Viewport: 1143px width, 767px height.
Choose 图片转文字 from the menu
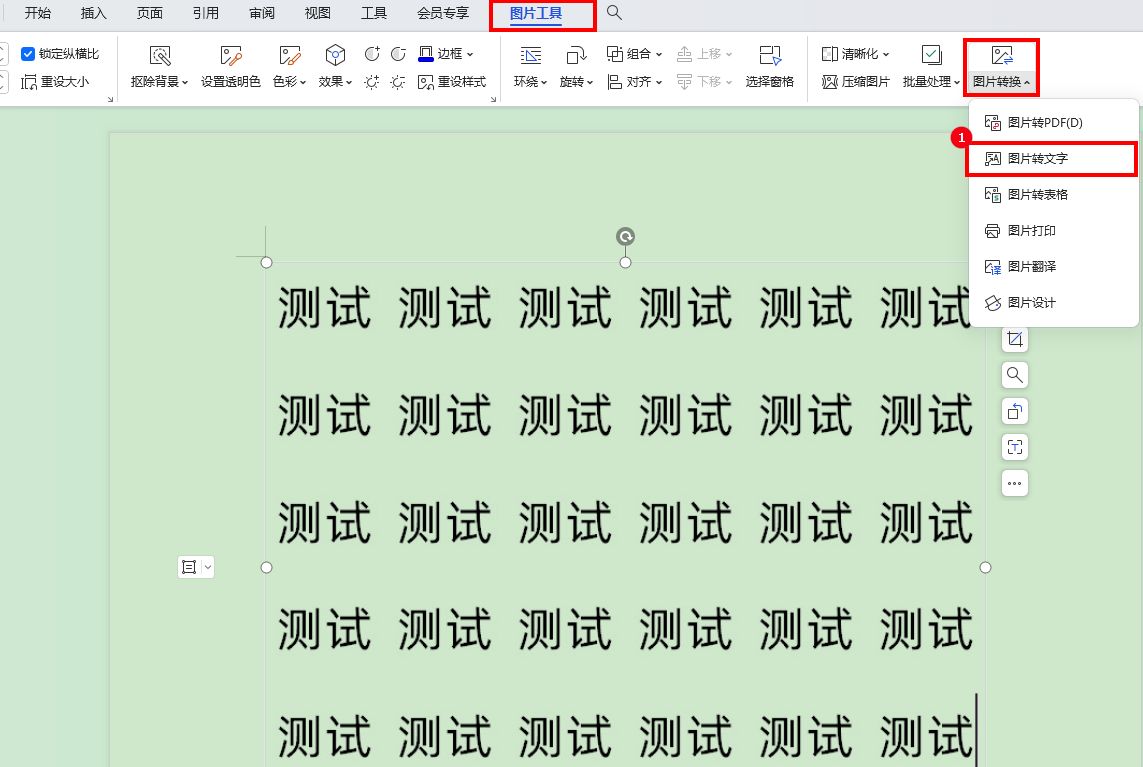pos(1053,158)
